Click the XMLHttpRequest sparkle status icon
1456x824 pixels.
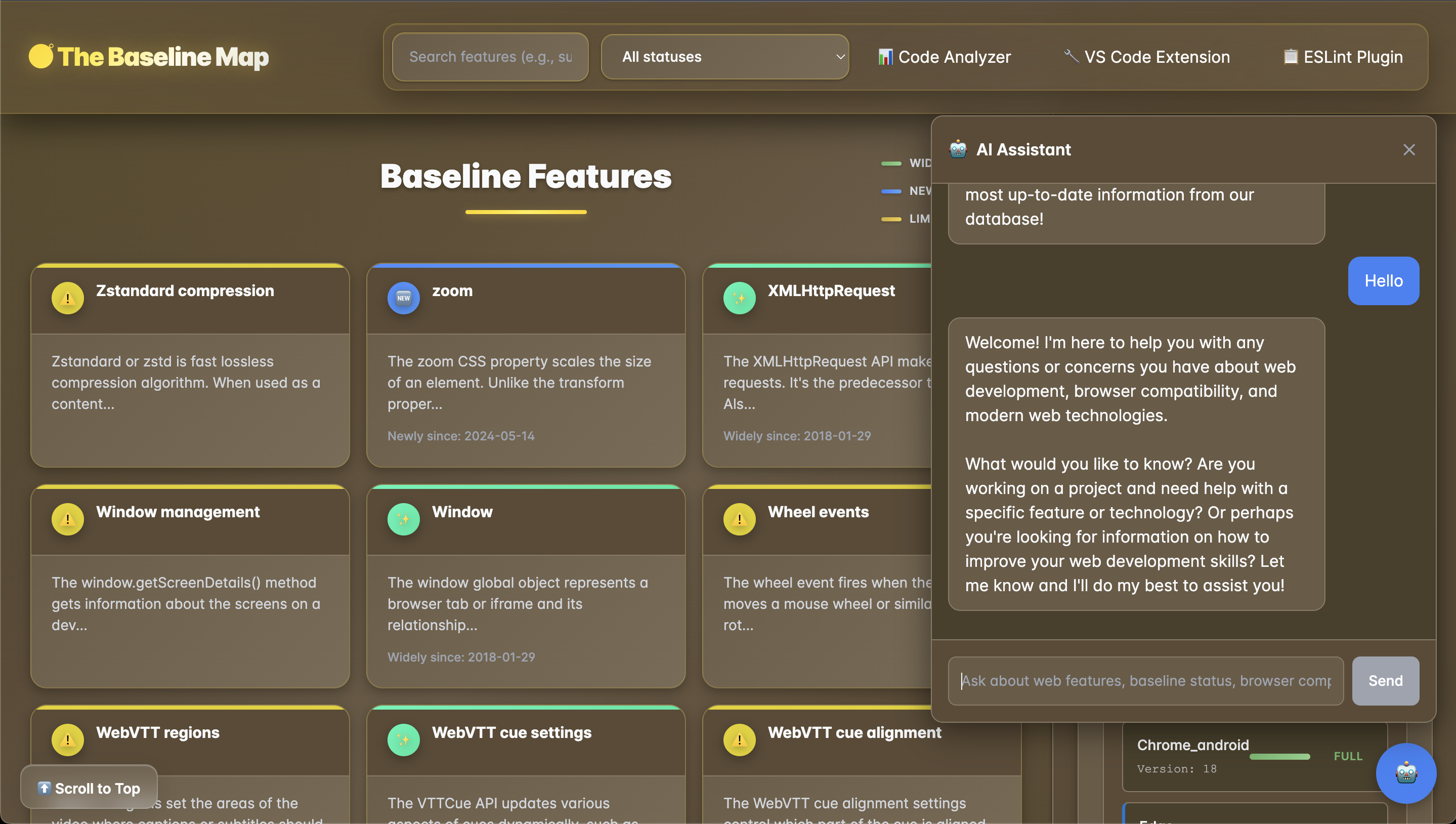pyautogui.click(x=739, y=298)
